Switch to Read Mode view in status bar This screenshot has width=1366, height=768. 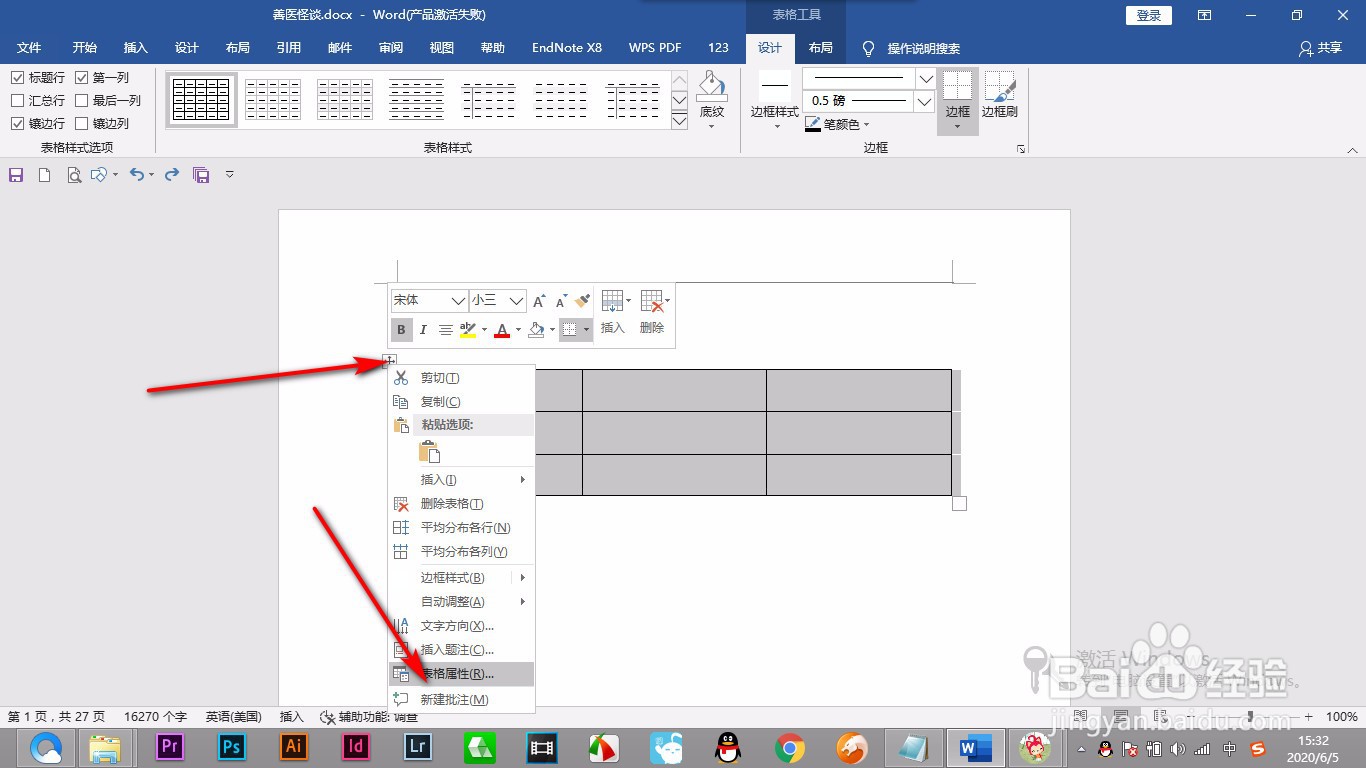(x=1081, y=716)
